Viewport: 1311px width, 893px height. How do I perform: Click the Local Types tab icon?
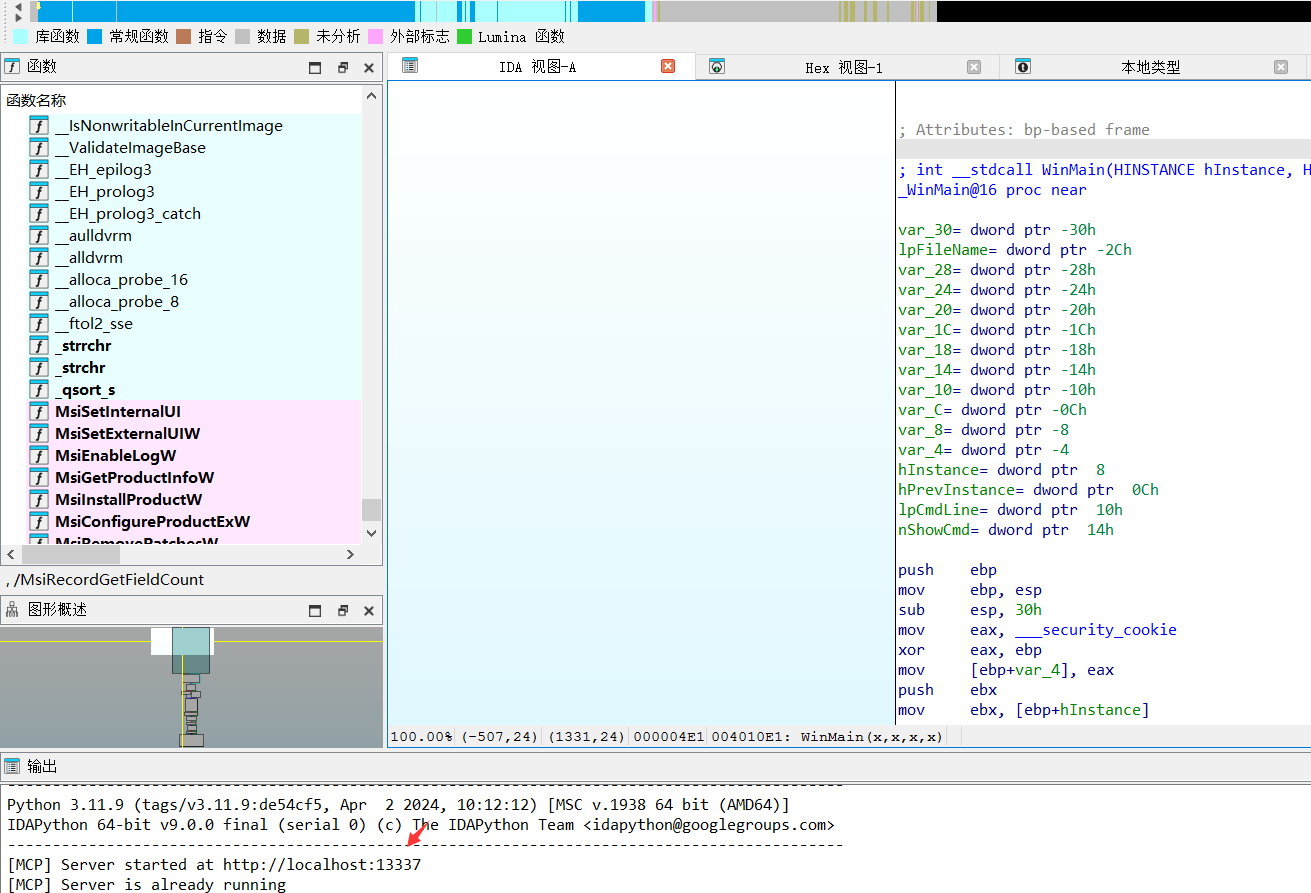pyautogui.click(x=1022, y=67)
